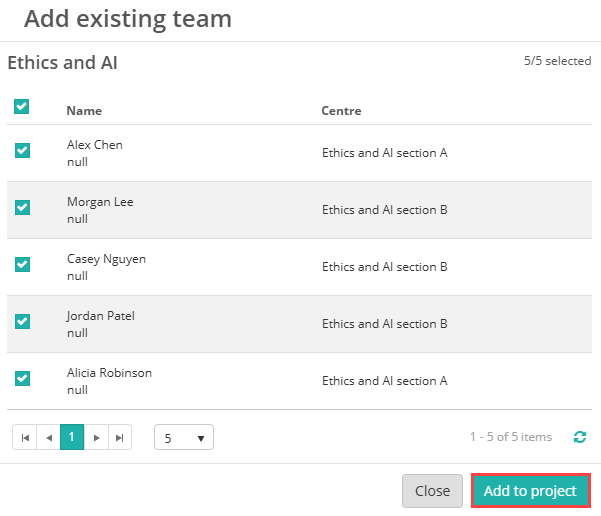Sort by Centre column header
The image size is (601, 516).
pos(341,111)
